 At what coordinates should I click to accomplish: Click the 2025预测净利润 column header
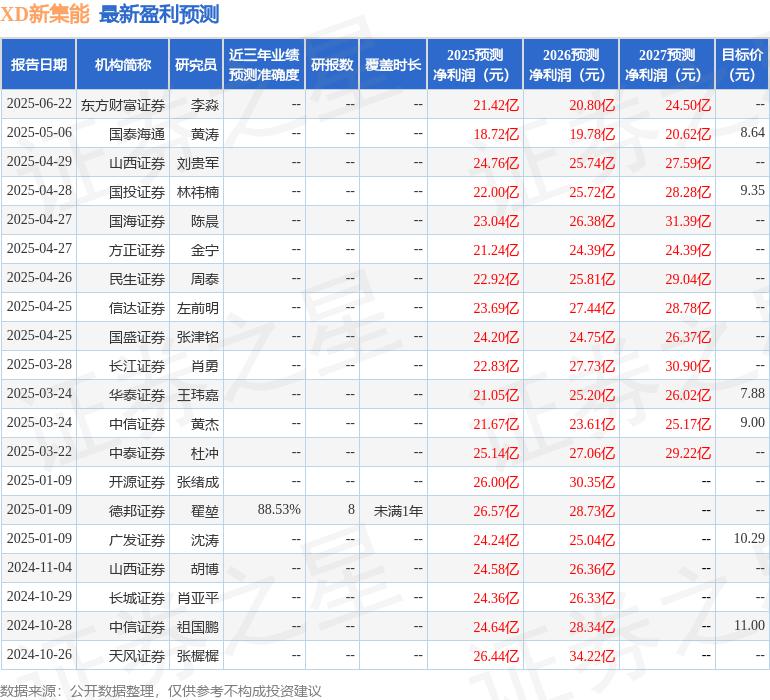pyautogui.click(x=475, y=64)
